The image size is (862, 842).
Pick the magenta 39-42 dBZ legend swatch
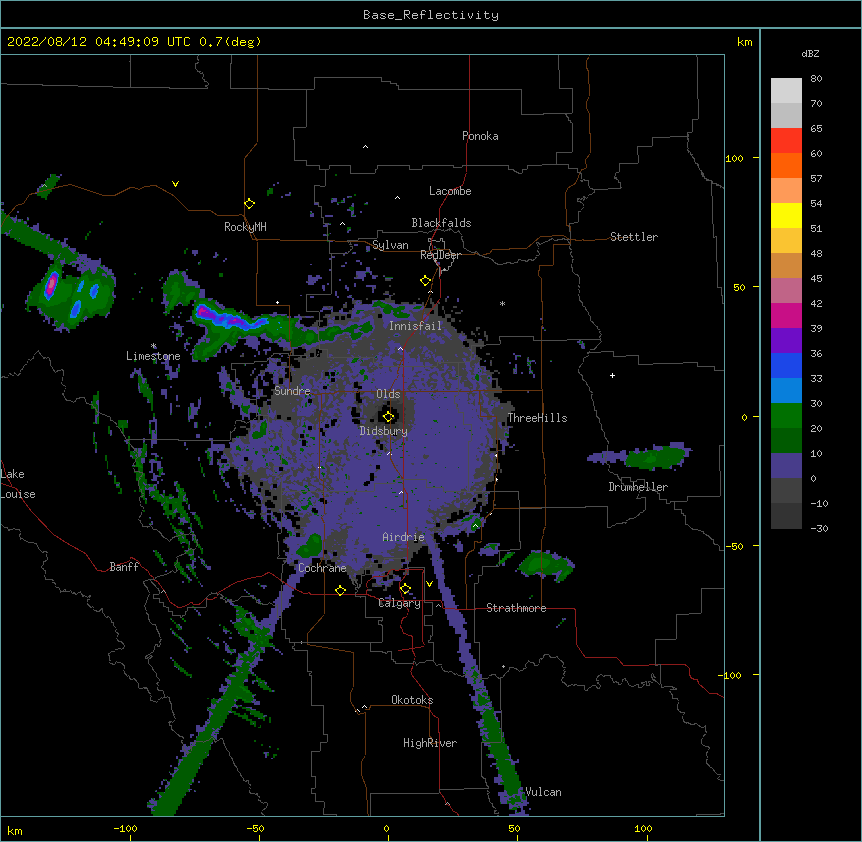tap(786, 315)
